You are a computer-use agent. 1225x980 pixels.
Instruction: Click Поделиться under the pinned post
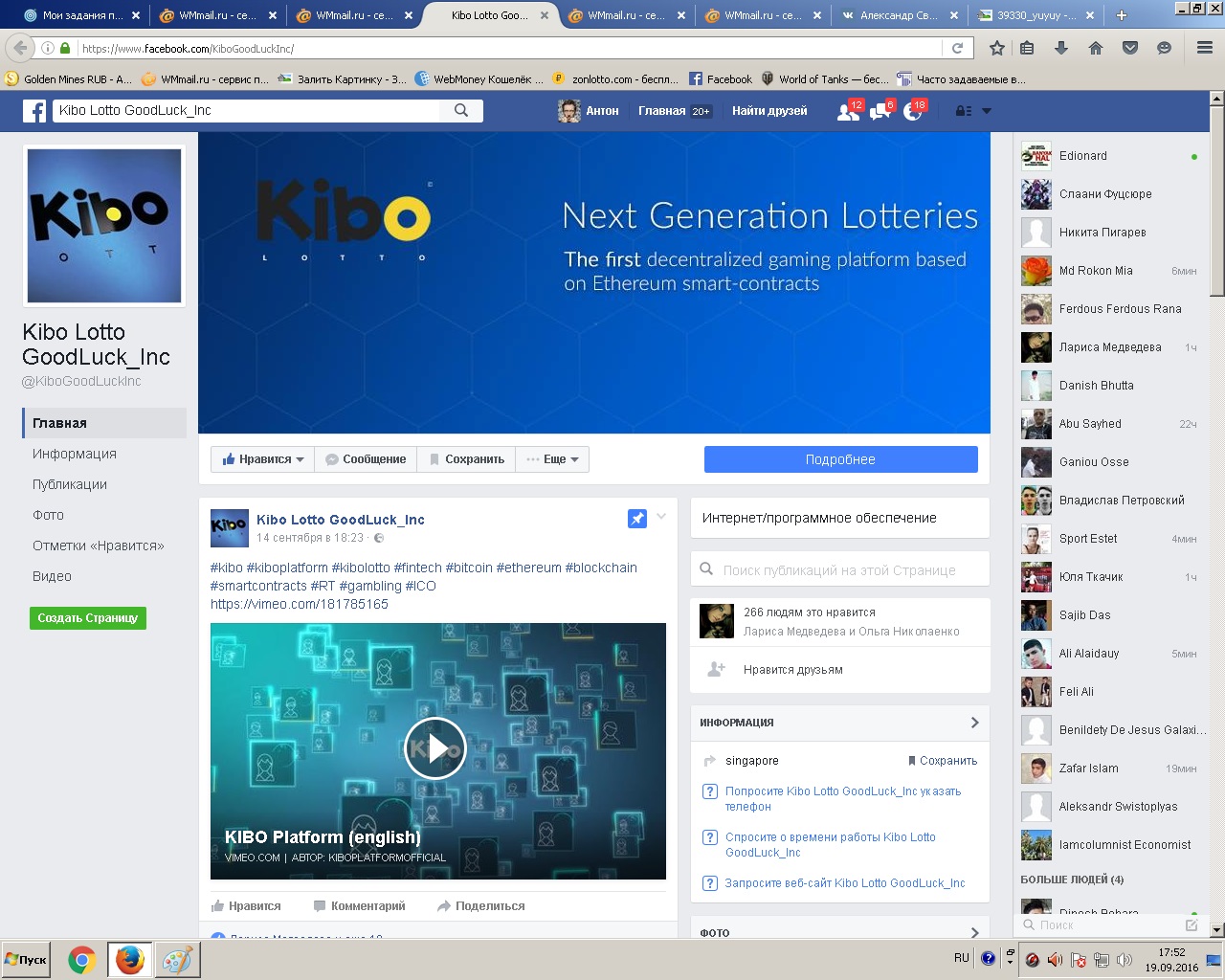point(480,905)
